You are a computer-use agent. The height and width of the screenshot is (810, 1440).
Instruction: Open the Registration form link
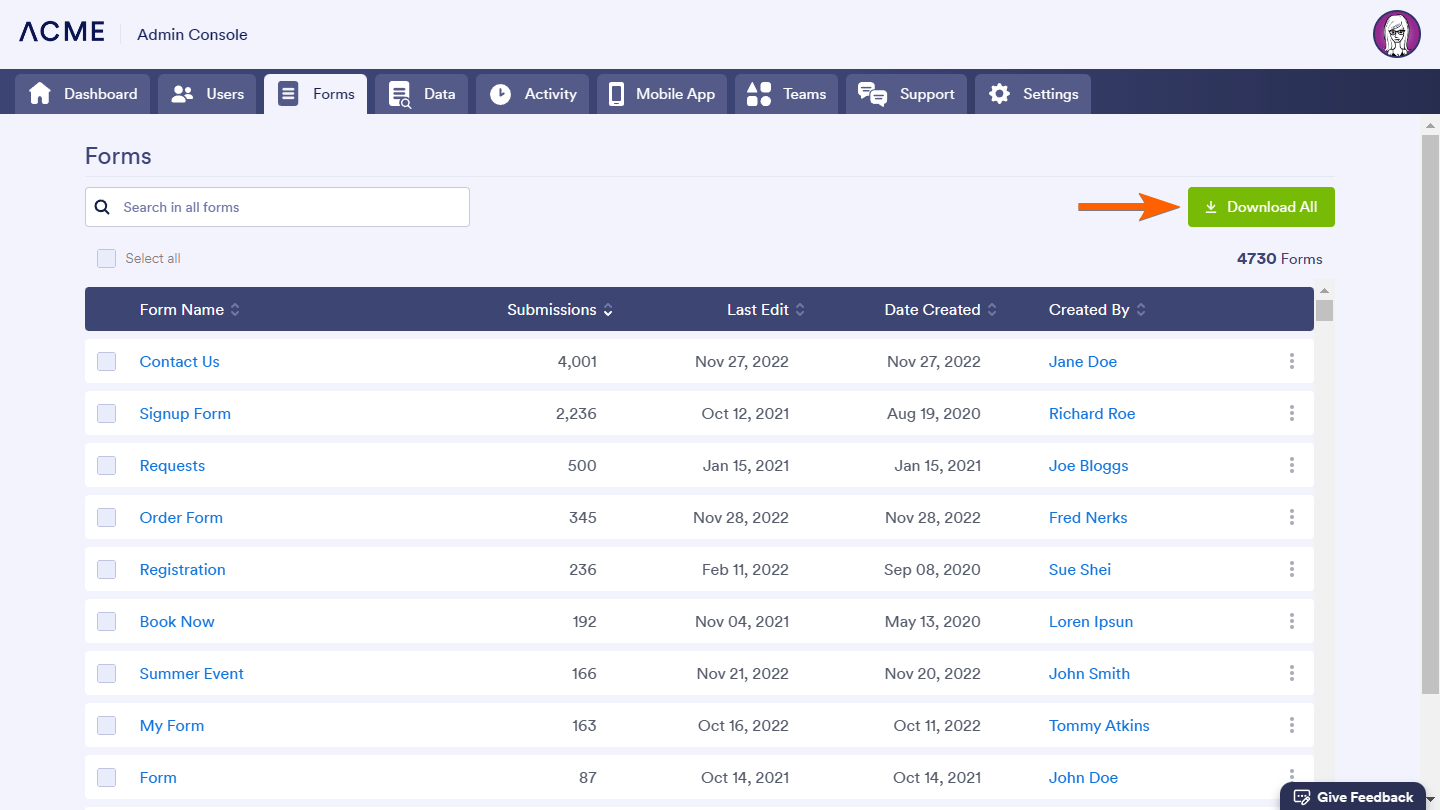coord(182,569)
